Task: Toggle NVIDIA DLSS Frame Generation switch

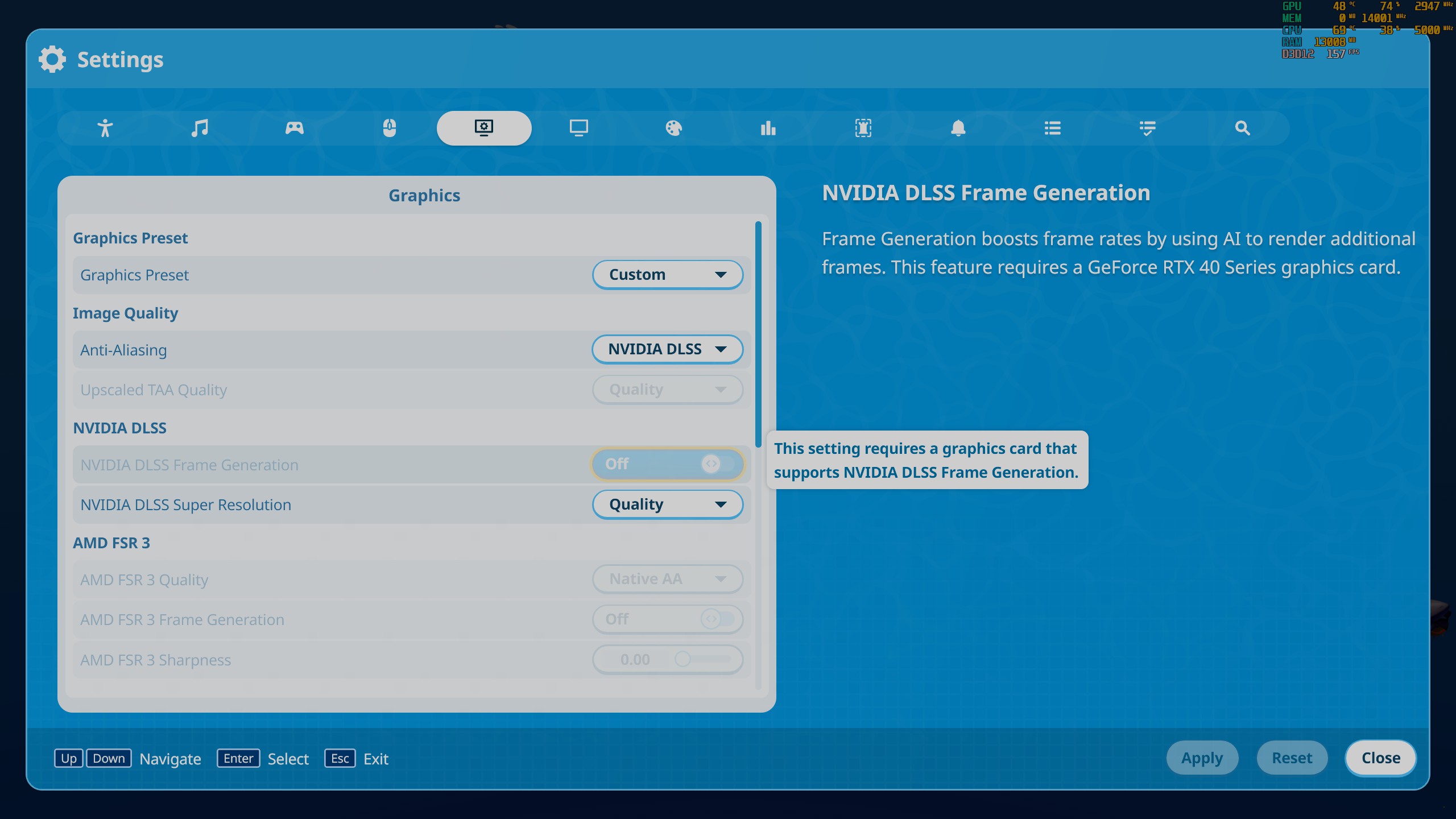Action: click(x=668, y=464)
